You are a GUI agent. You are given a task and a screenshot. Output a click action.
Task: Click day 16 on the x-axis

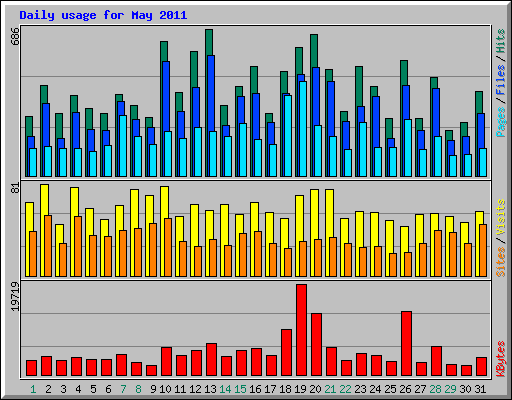coord(255,389)
